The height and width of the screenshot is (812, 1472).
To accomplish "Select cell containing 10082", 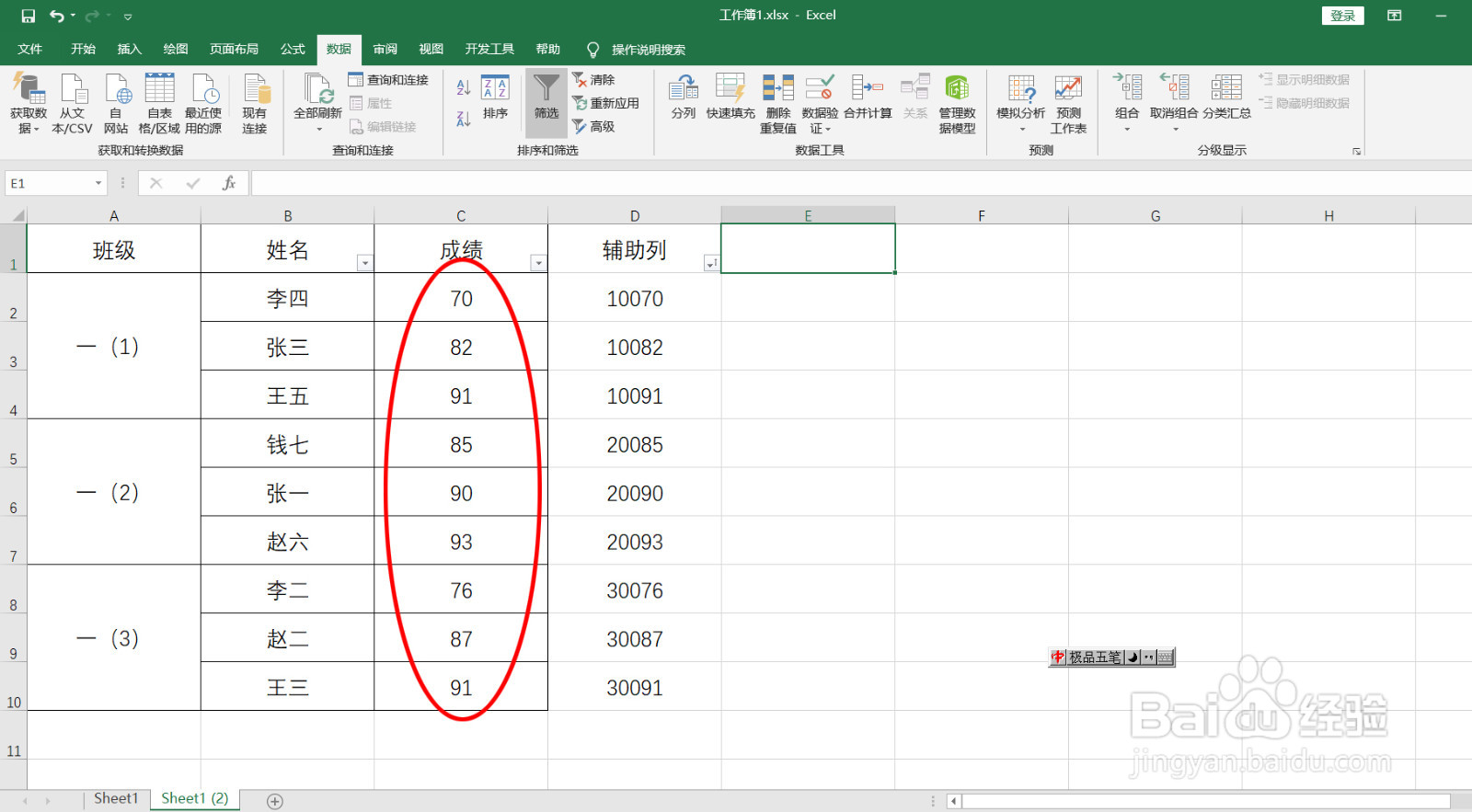I will [635, 347].
